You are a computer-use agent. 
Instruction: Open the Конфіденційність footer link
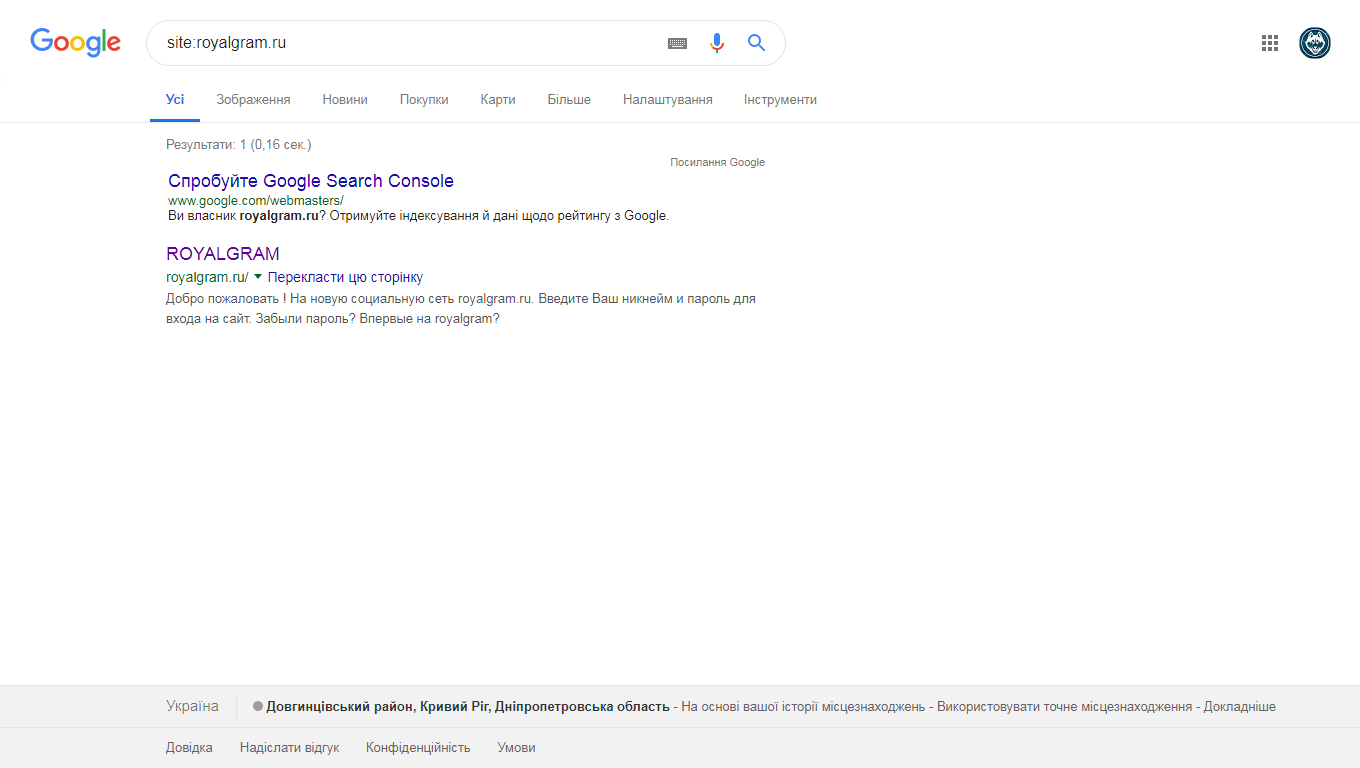[418, 748]
